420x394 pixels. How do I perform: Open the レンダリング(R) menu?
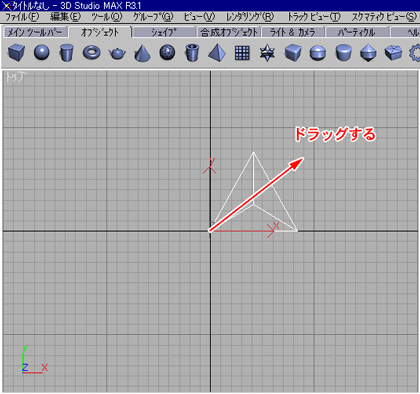[250, 17]
